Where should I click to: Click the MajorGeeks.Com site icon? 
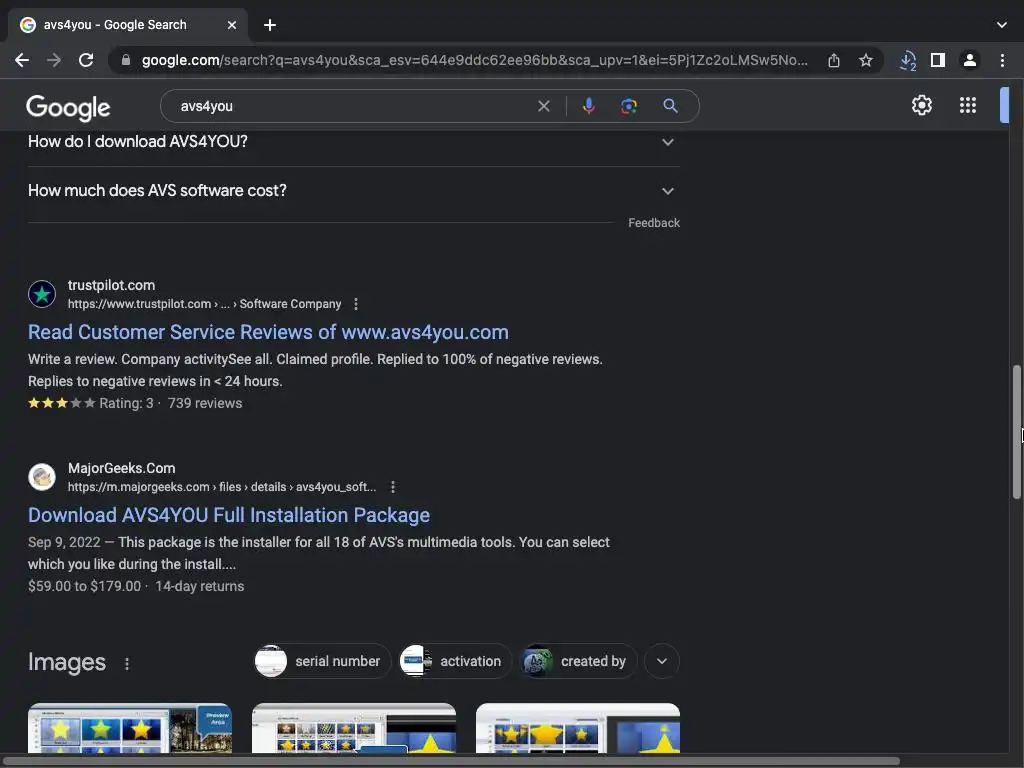(42, 477)
